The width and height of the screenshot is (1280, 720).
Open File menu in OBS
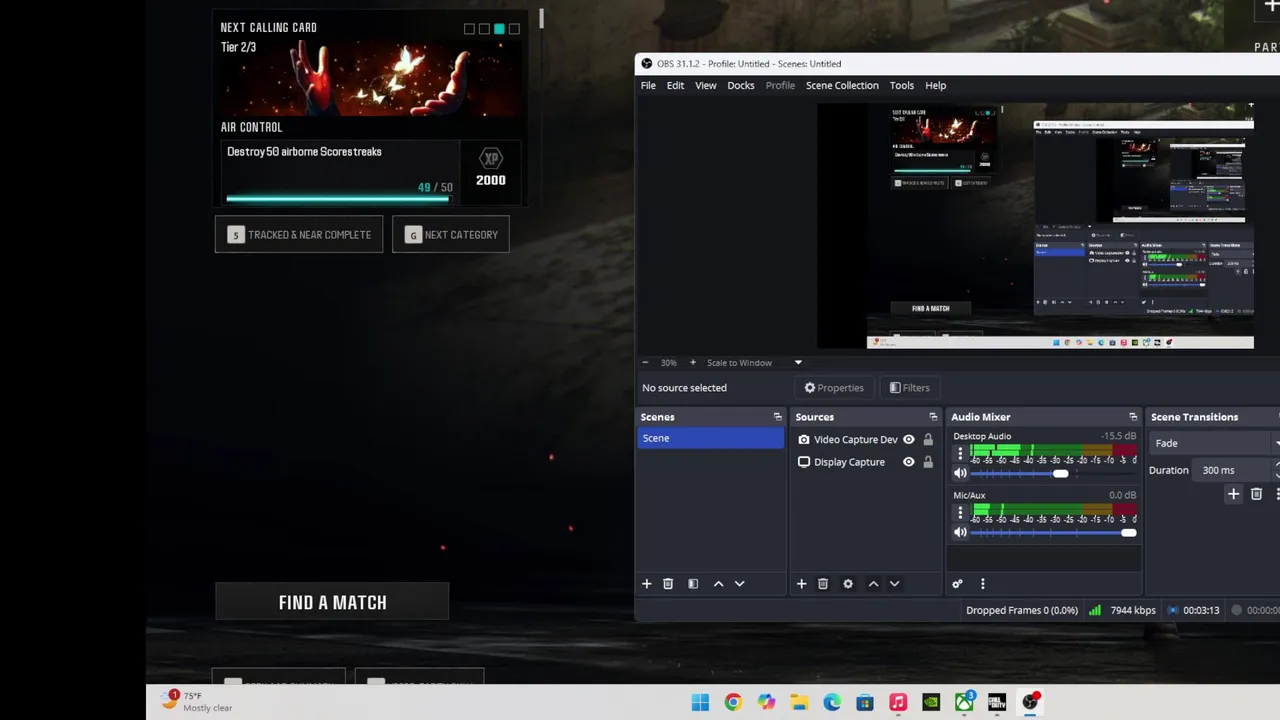[x=648, y=85]
